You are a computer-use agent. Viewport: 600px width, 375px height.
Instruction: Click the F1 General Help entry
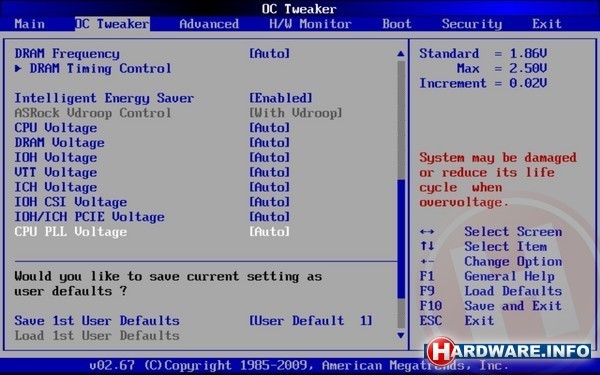[487, 277]
